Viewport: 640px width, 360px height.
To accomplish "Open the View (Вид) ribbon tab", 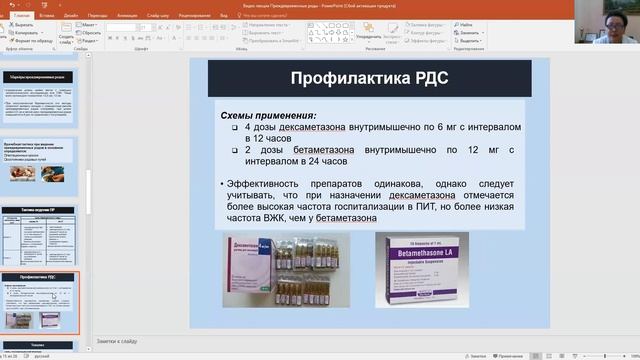I will click(x=224, y=16).
